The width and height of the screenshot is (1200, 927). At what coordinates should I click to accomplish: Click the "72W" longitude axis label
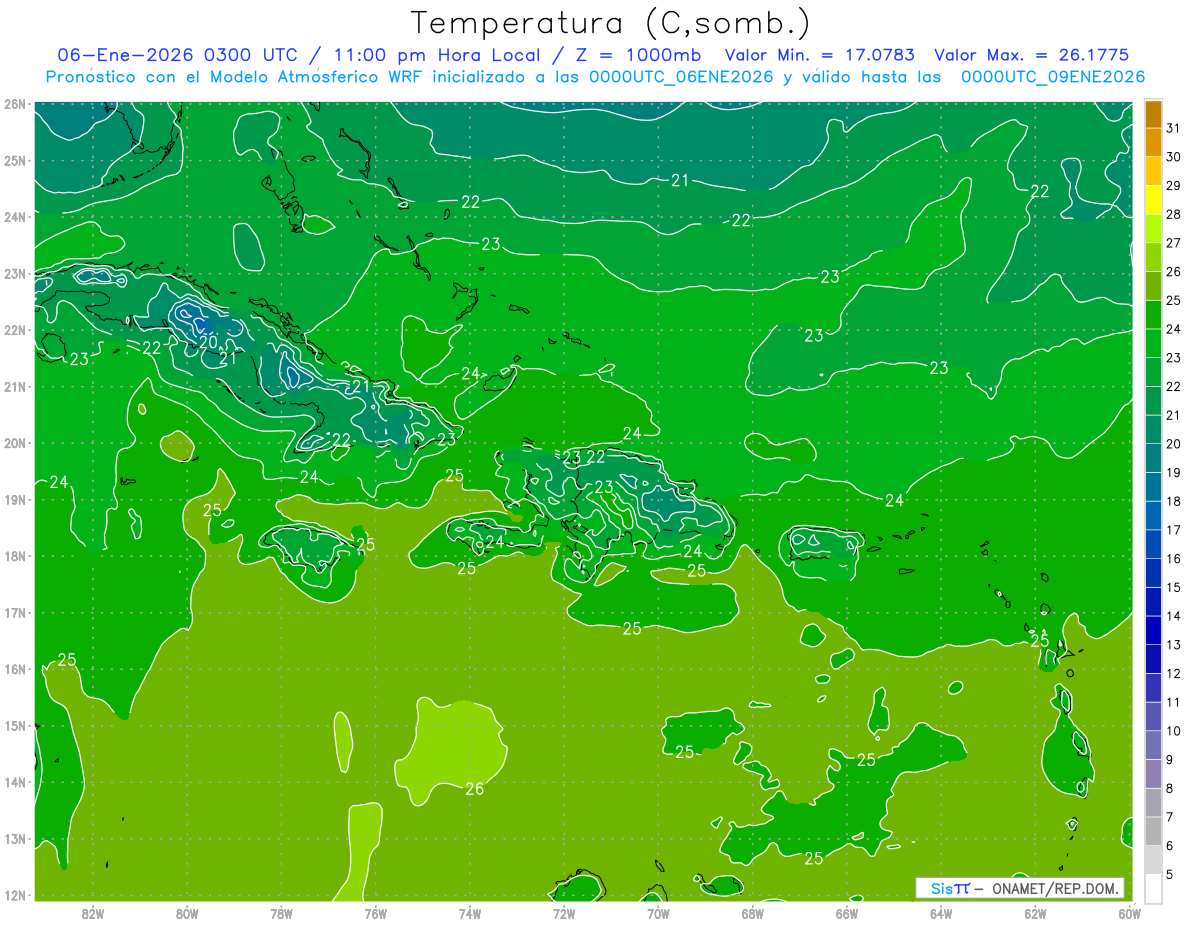coord(563,912)
